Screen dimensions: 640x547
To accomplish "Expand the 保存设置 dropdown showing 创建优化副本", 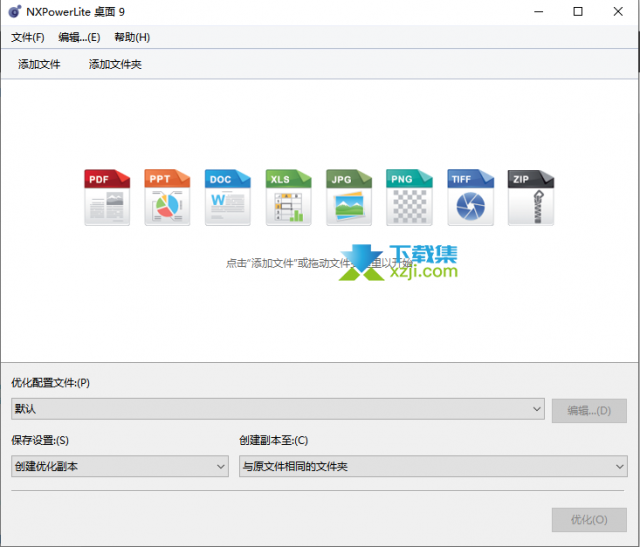I will pos(120,466).
